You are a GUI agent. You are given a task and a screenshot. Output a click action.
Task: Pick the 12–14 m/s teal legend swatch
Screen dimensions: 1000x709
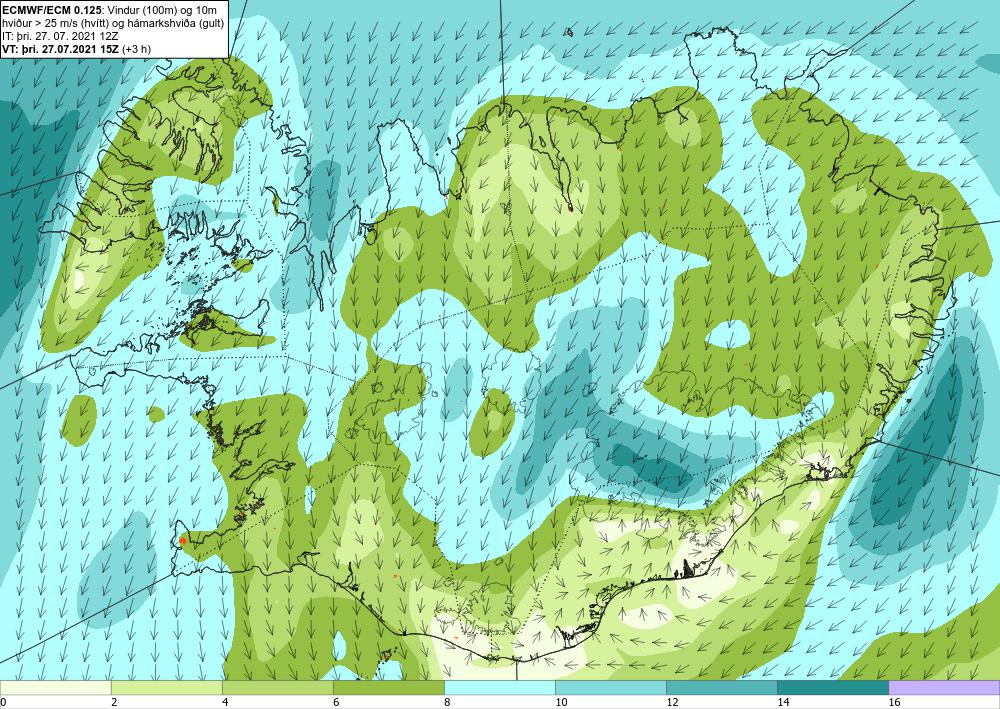pyautogui.click(x=721, y=687)
